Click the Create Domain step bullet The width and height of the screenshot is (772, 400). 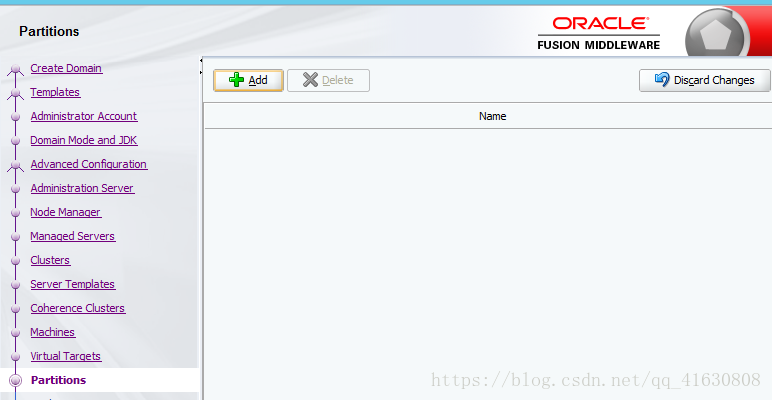(x=15, y=68)
